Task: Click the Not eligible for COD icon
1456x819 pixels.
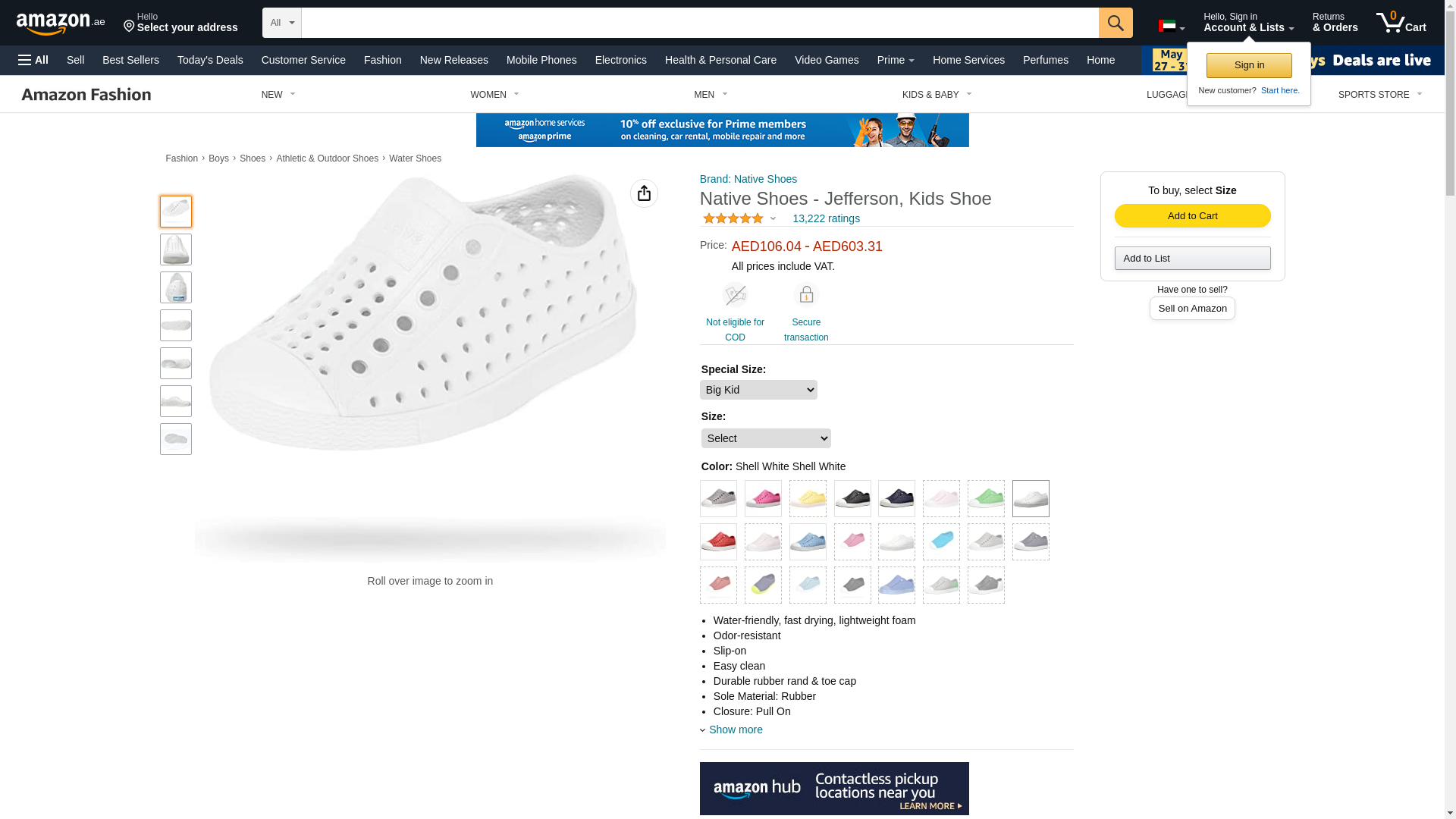Action: click(735, 295)
